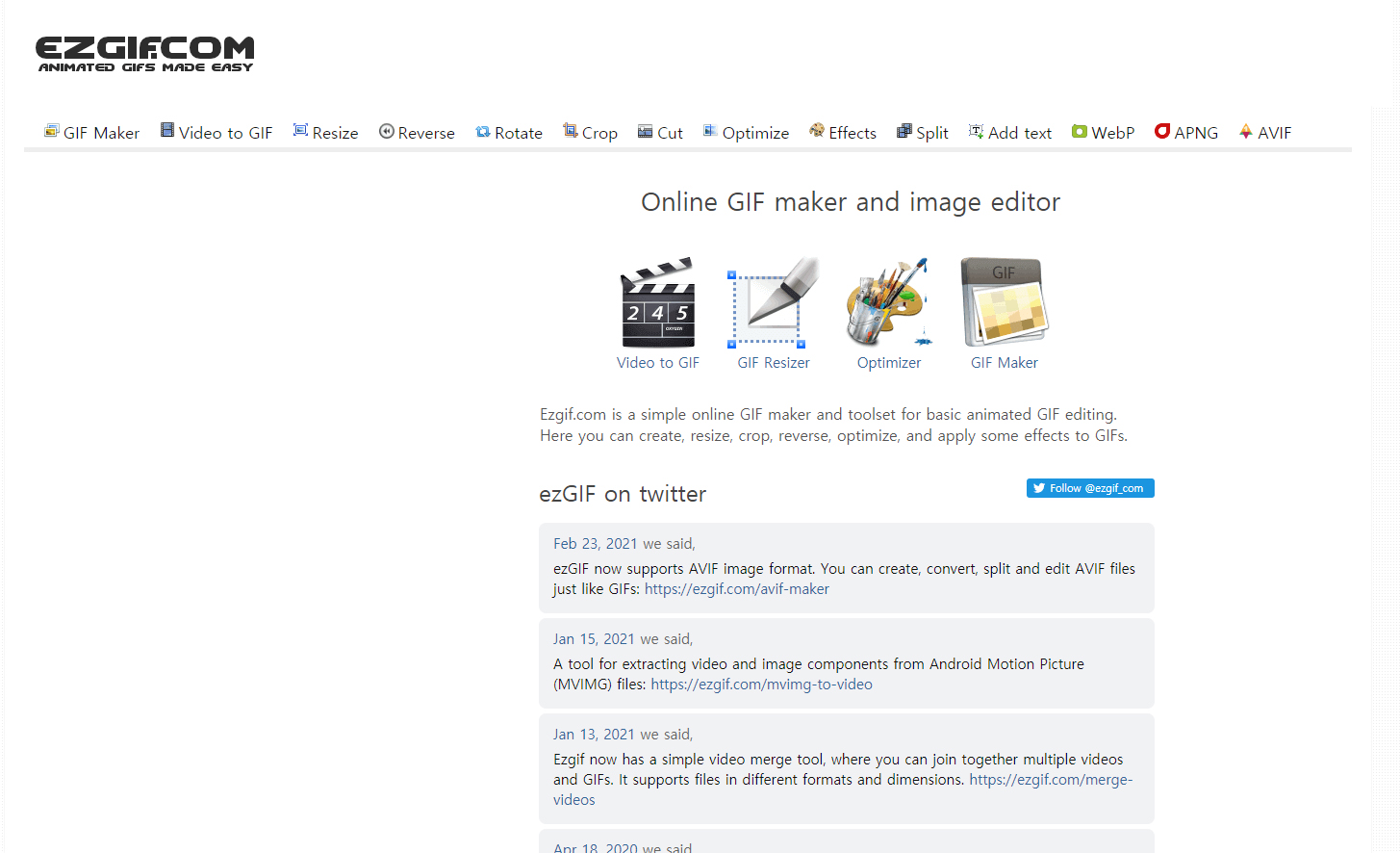Image resolution: width=1400 pixels, height=853 pixels.
Task: Open the Jan 13, 2021 tweet date link
Action: (x=594, y=735)
